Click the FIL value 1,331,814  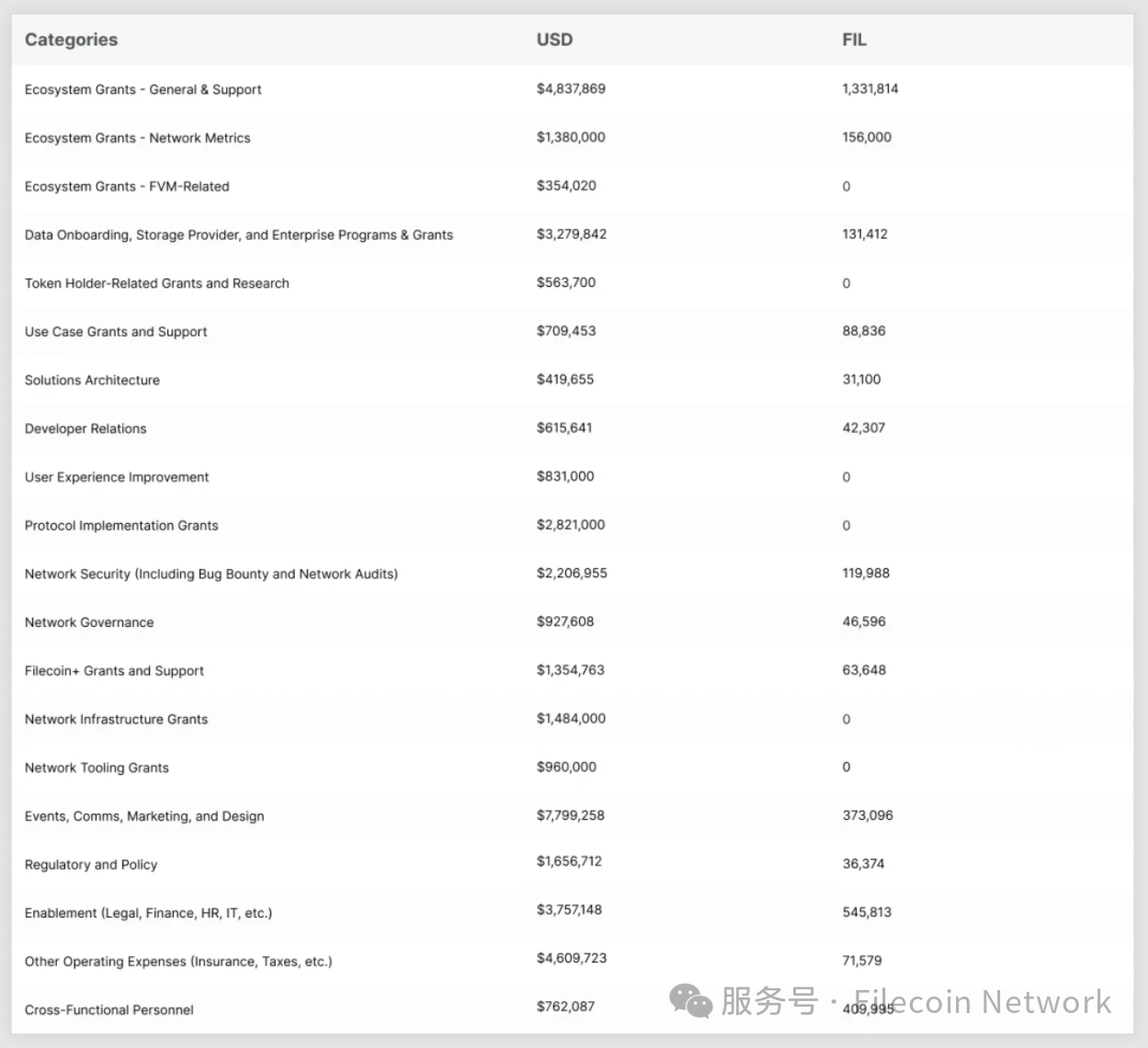pos(870,89)
